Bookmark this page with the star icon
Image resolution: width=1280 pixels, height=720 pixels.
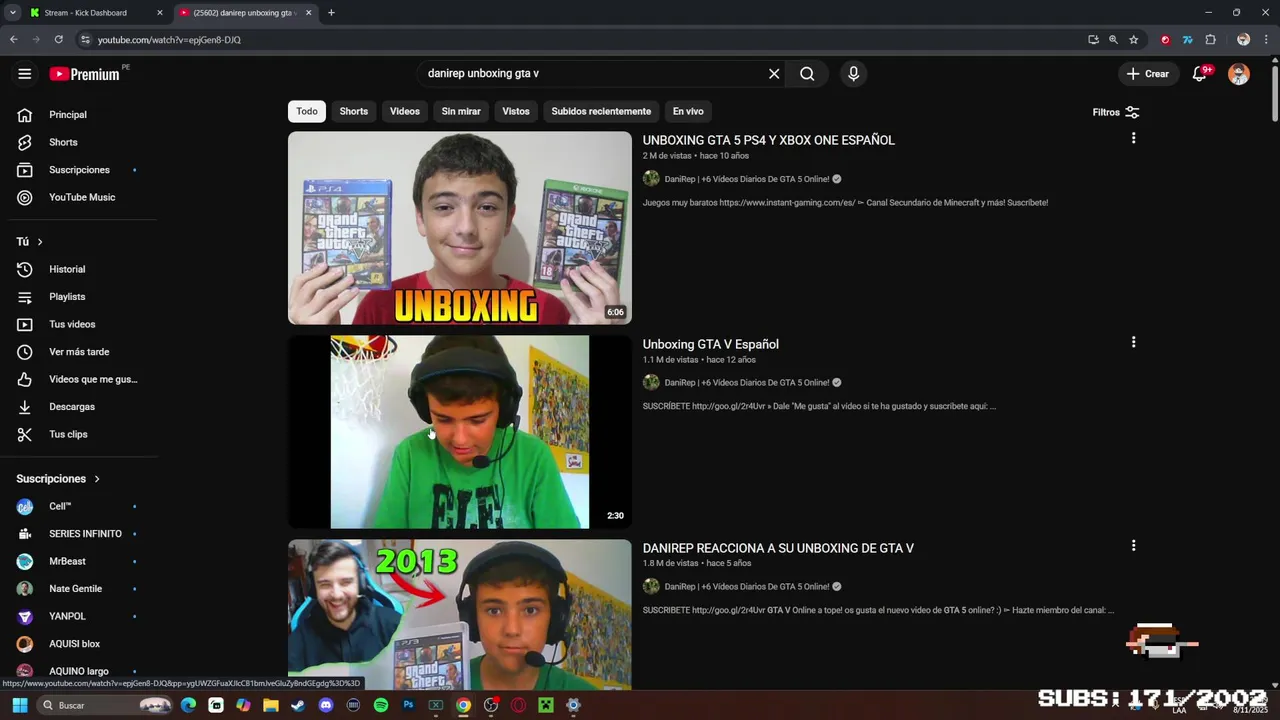tap(1133, 40)
